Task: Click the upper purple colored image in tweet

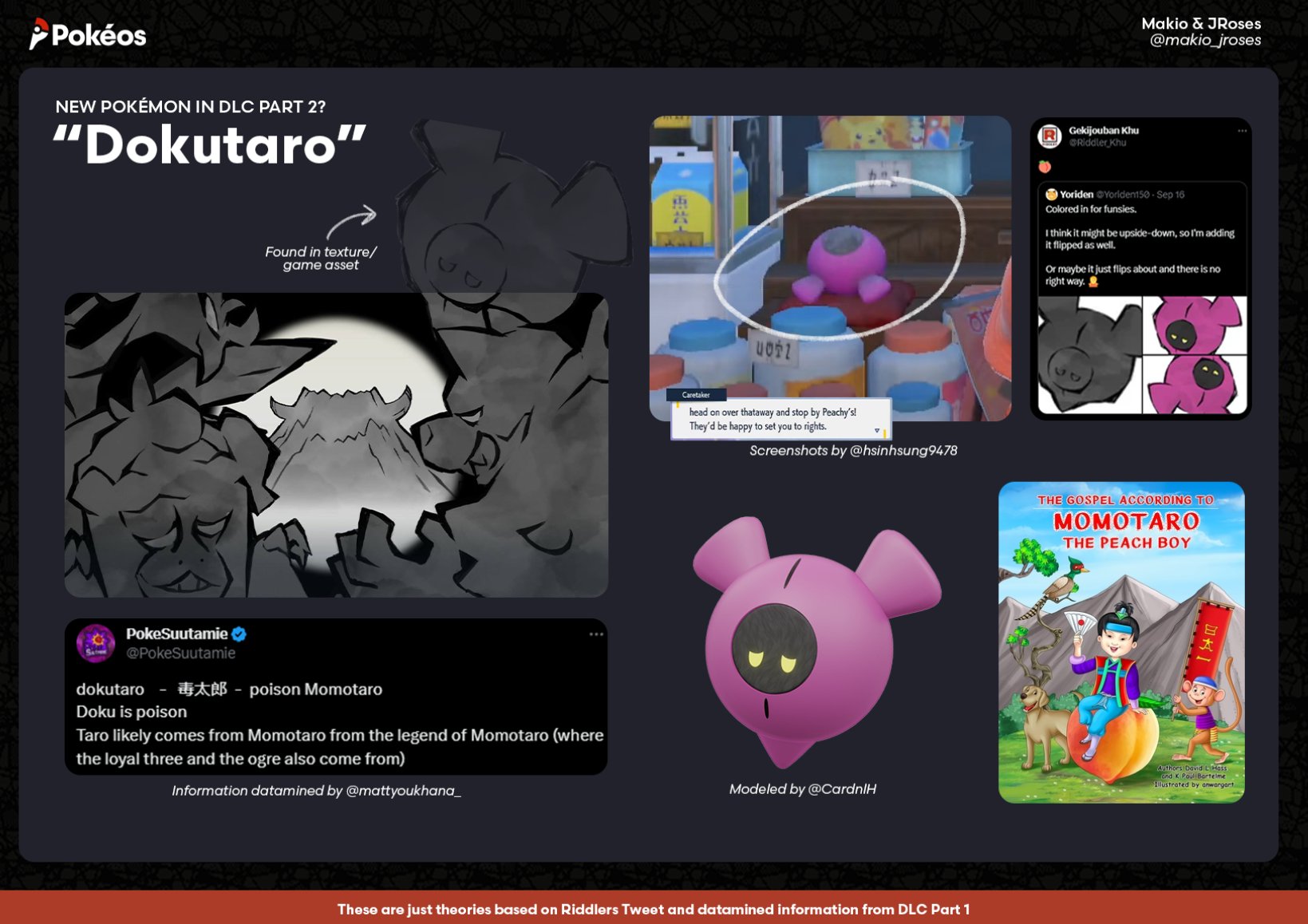Action: pyautogui.click(x=1195, y=325)
